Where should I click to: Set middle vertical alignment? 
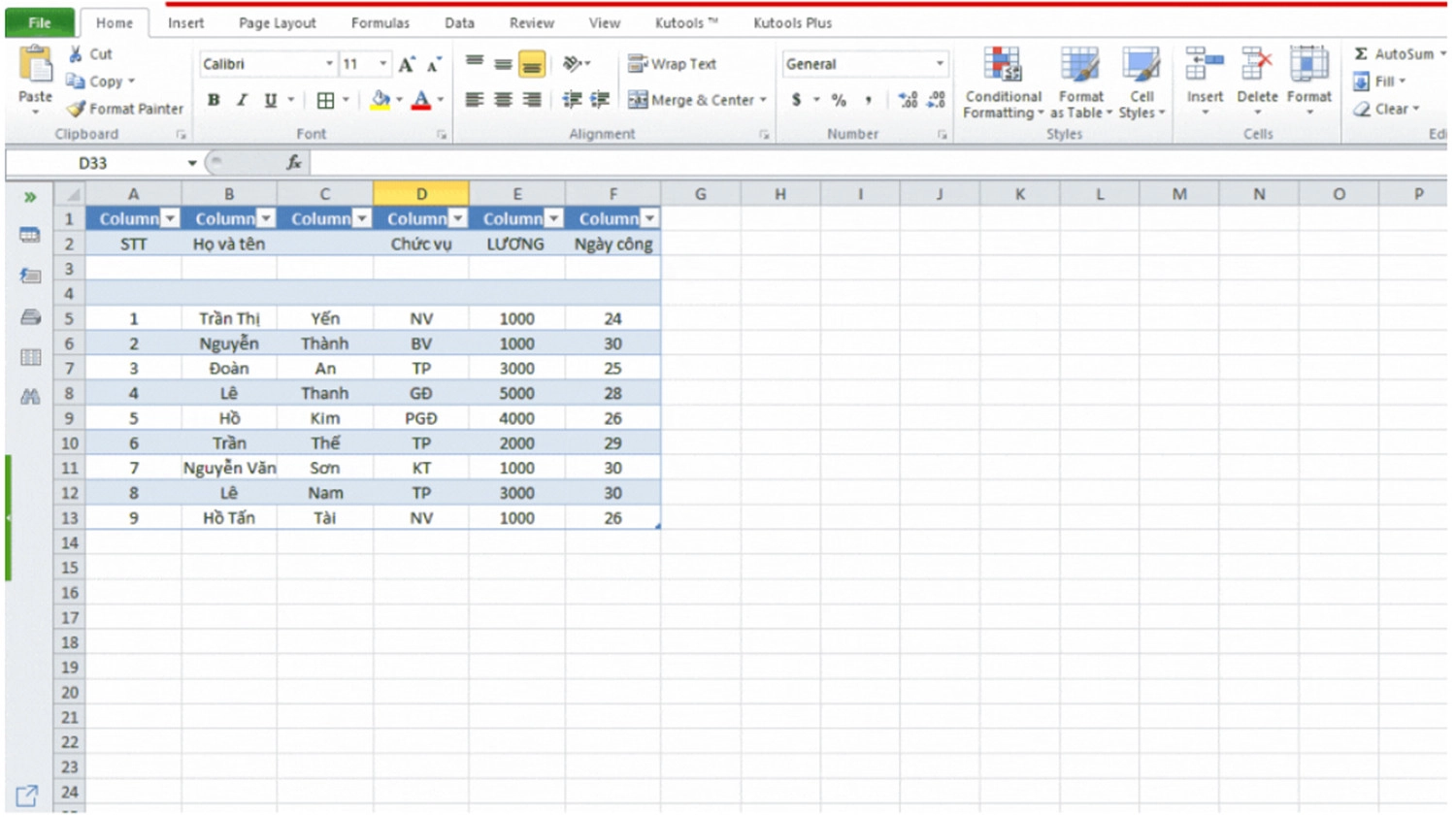tap(503, 64)
